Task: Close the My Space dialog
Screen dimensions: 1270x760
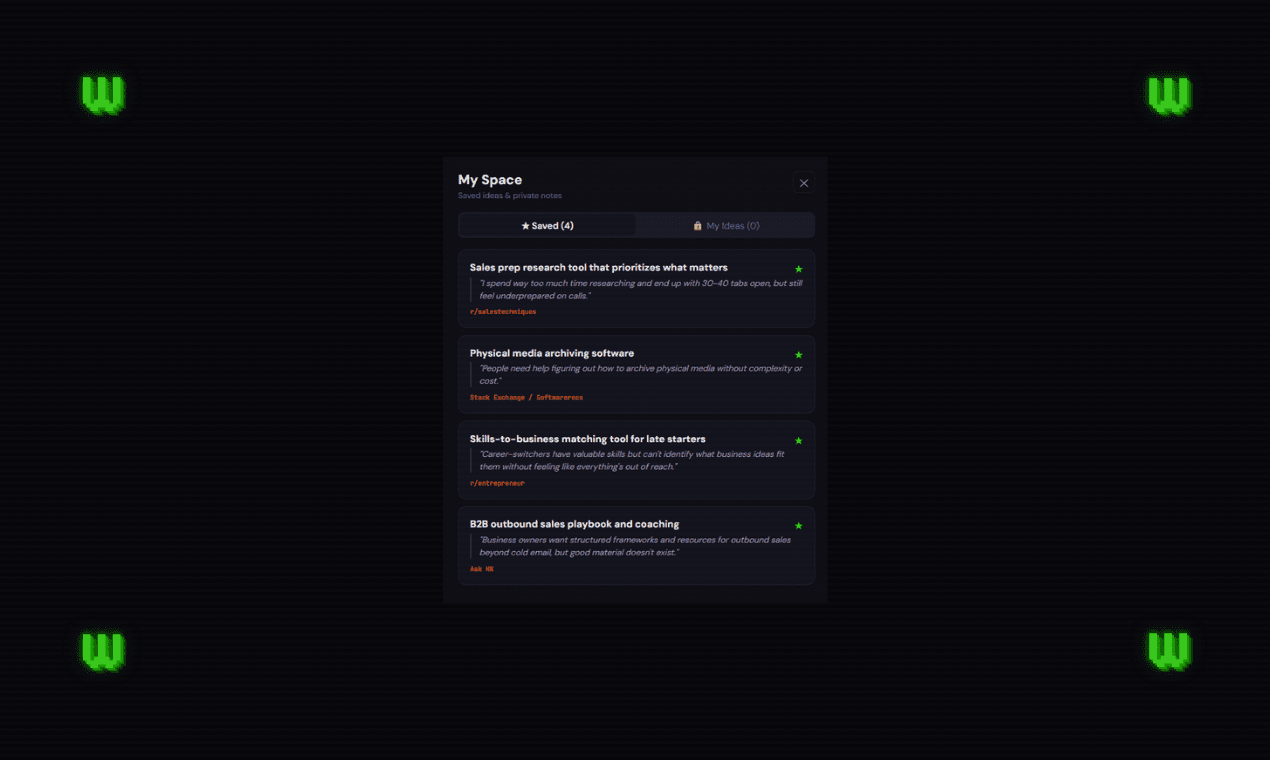Action: (803, 183)
